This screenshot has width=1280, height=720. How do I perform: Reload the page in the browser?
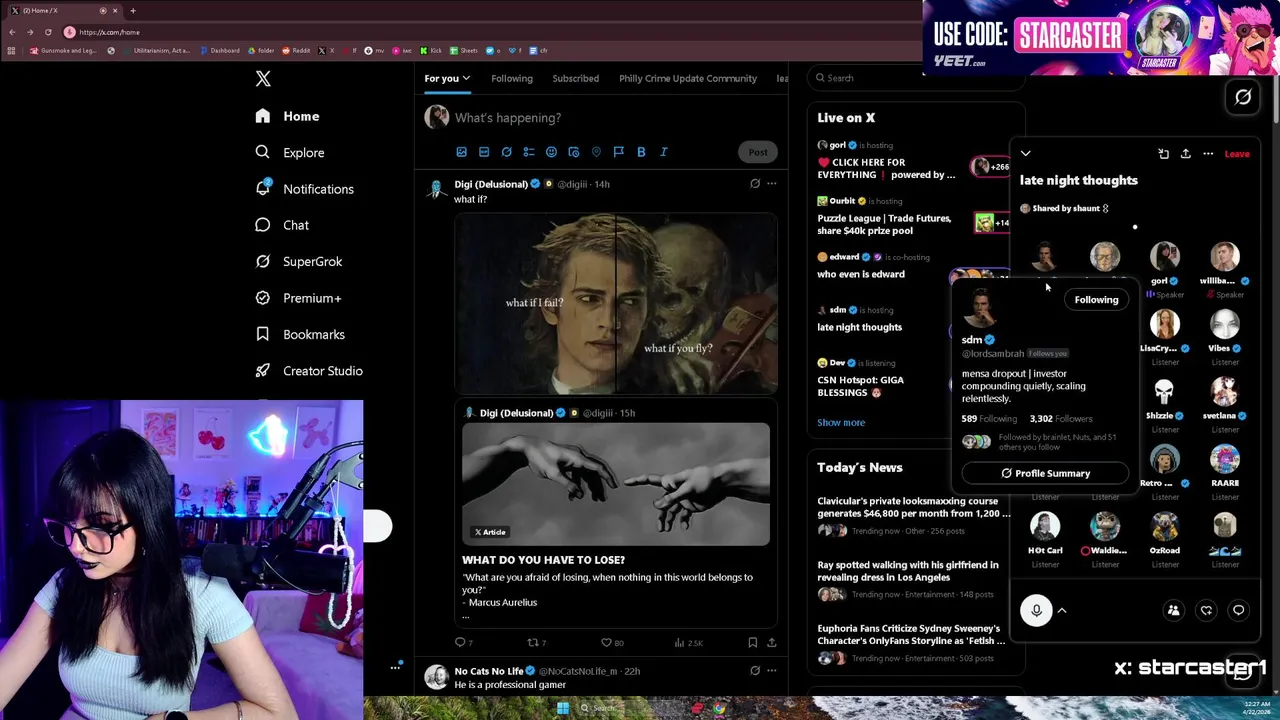click(48, 32)
